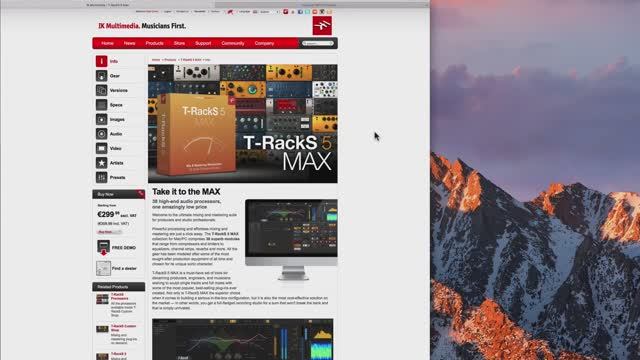Open the Specs section icon
Viewport: 640px width, 360px height.
[x=102, y=105]
